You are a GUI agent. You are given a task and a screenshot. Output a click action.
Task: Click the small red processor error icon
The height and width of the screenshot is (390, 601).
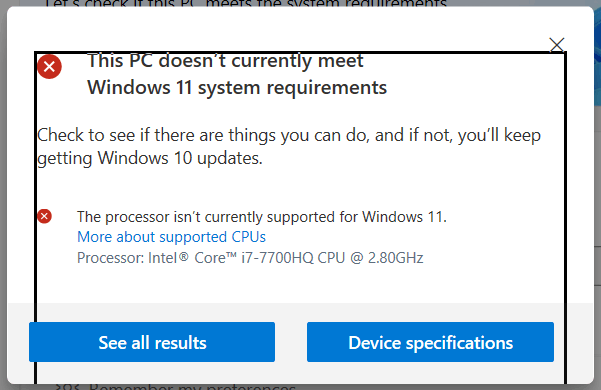click(x=44, y=216)
